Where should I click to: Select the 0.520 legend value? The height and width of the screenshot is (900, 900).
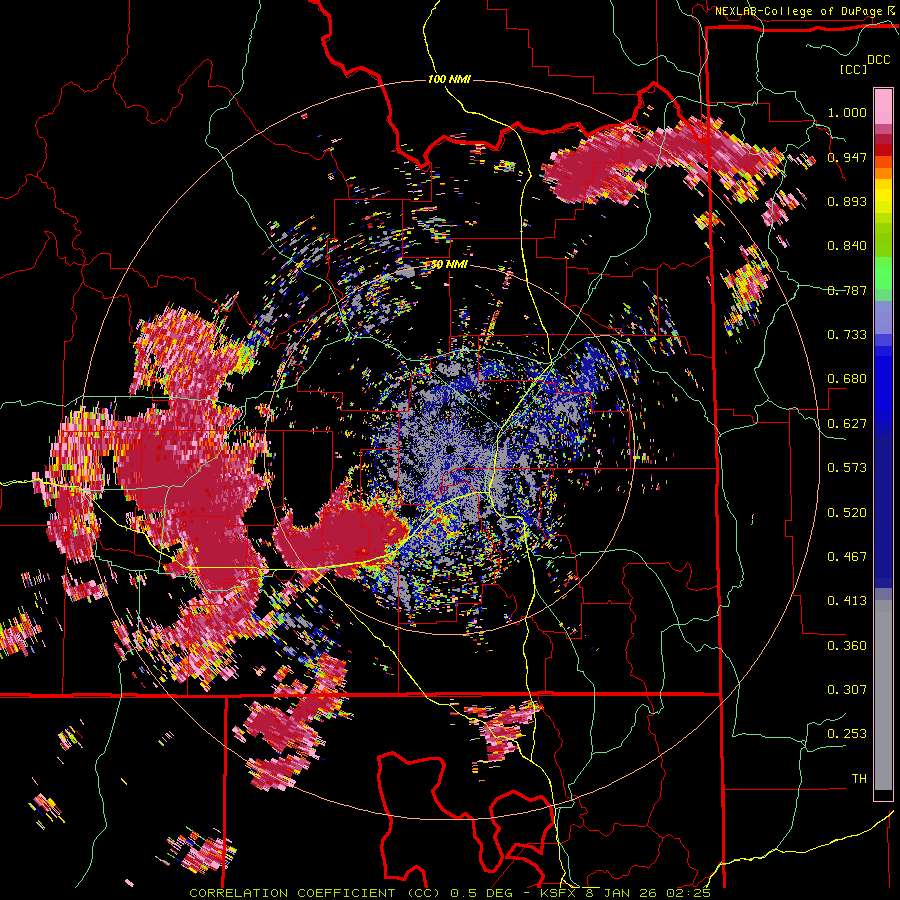[x=847, y=513]
